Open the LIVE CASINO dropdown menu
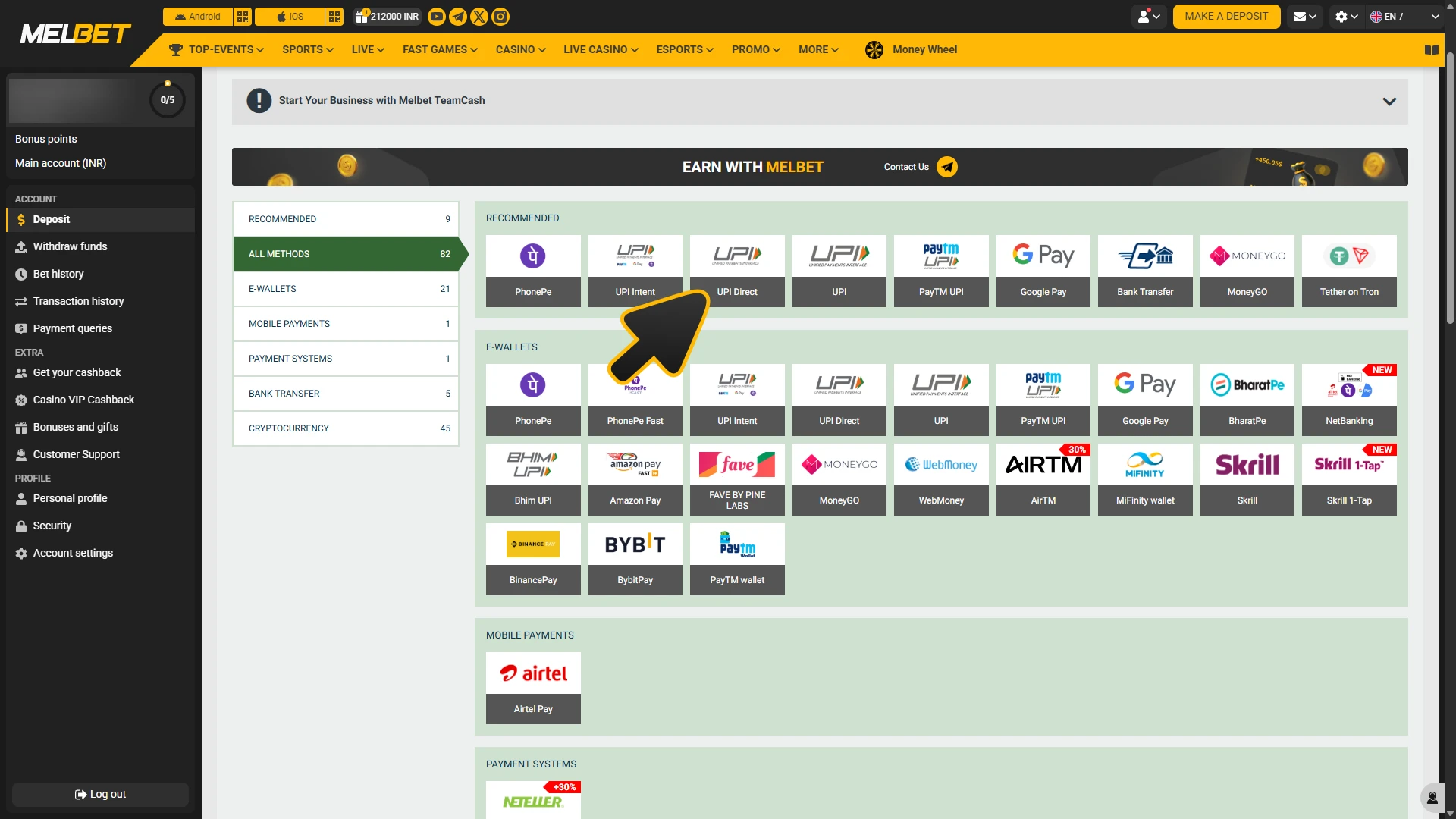 coord(601,50)
